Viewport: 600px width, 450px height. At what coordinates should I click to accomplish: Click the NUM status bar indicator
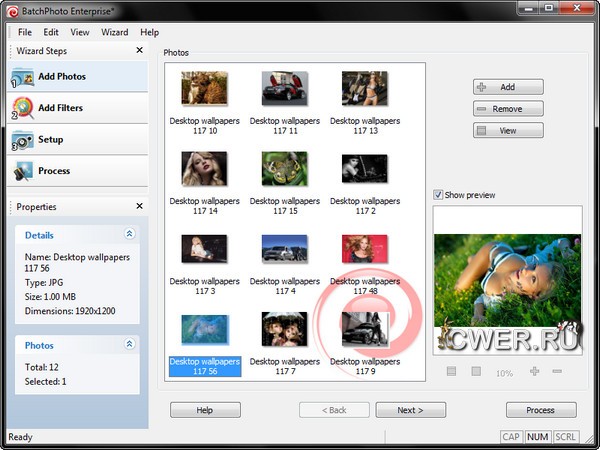538,437
